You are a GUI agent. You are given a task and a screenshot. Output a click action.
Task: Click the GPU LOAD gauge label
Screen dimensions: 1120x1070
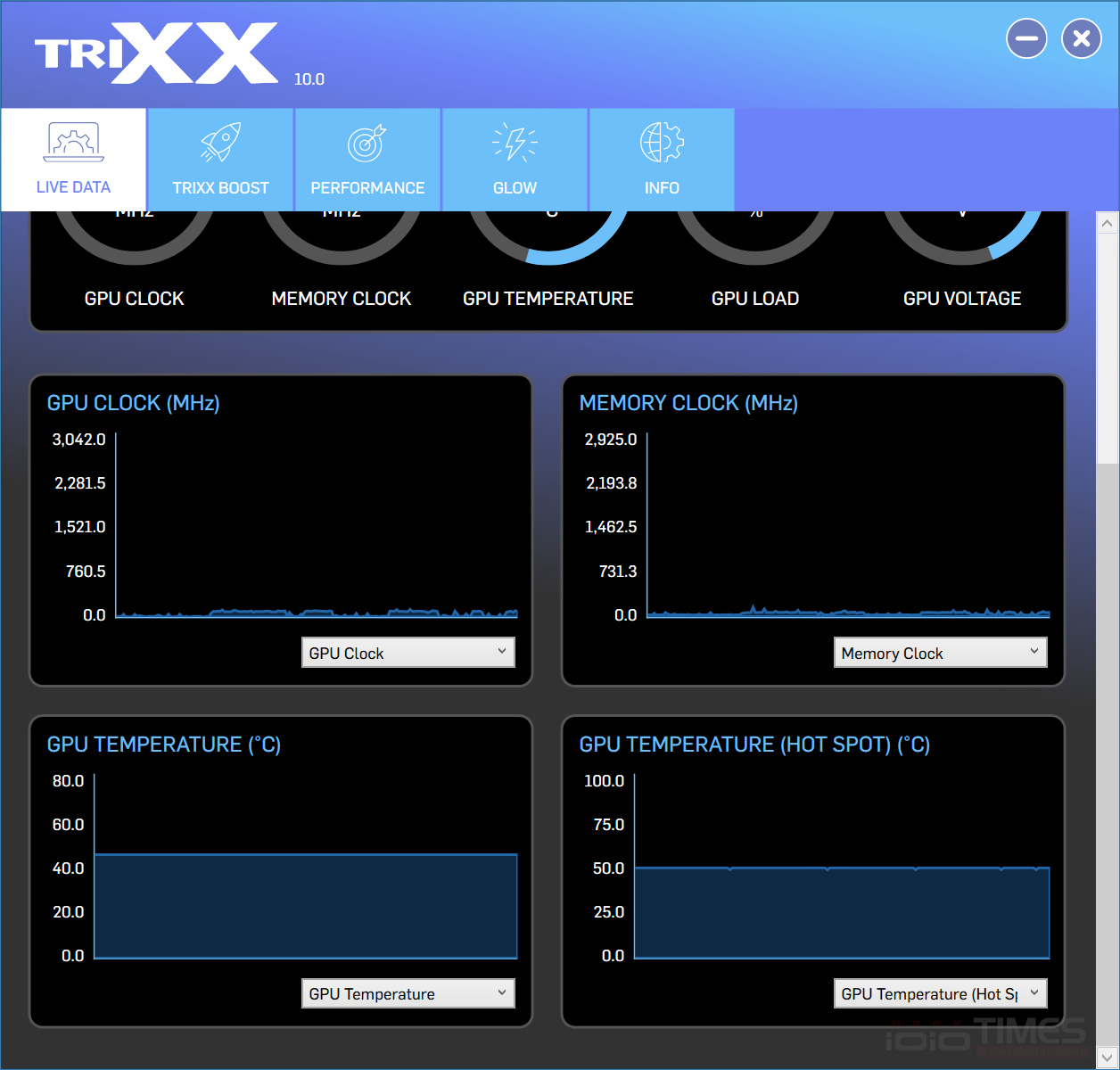click(755, 299)
